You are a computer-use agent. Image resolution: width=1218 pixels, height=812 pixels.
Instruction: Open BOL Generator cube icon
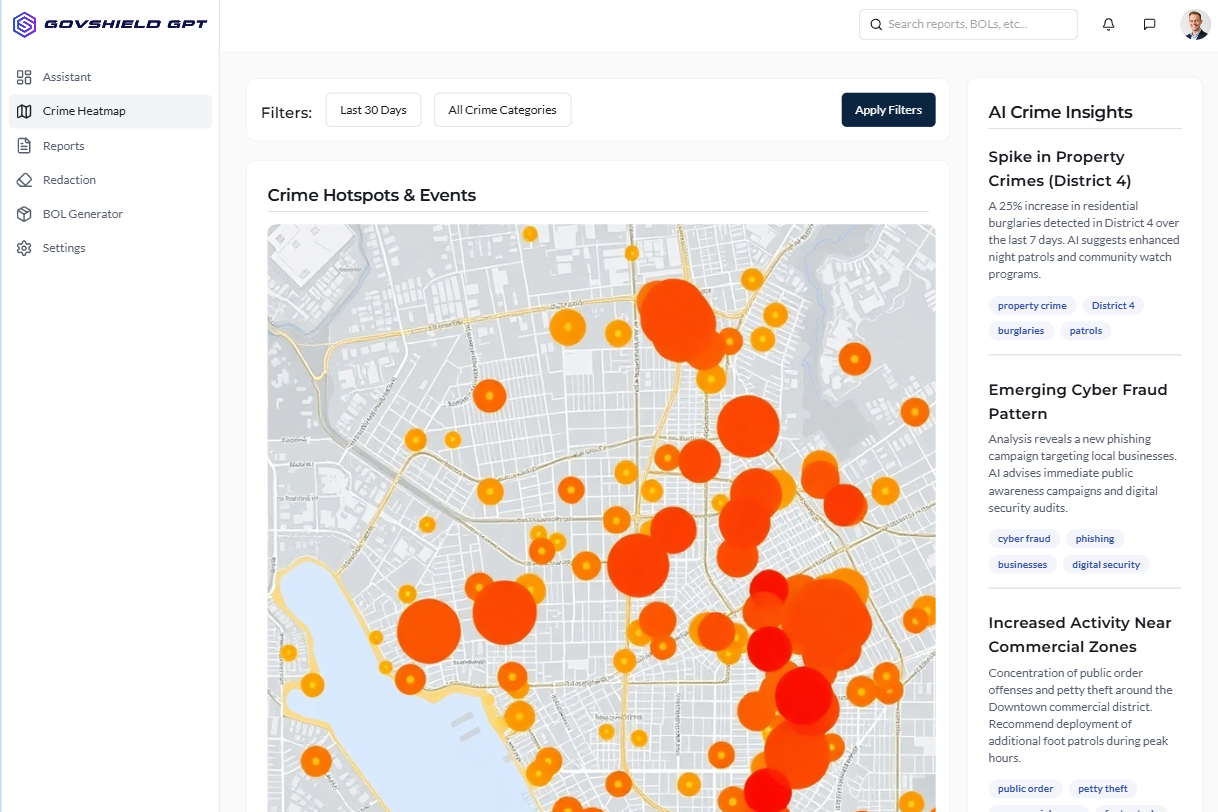tap(25, 214)
